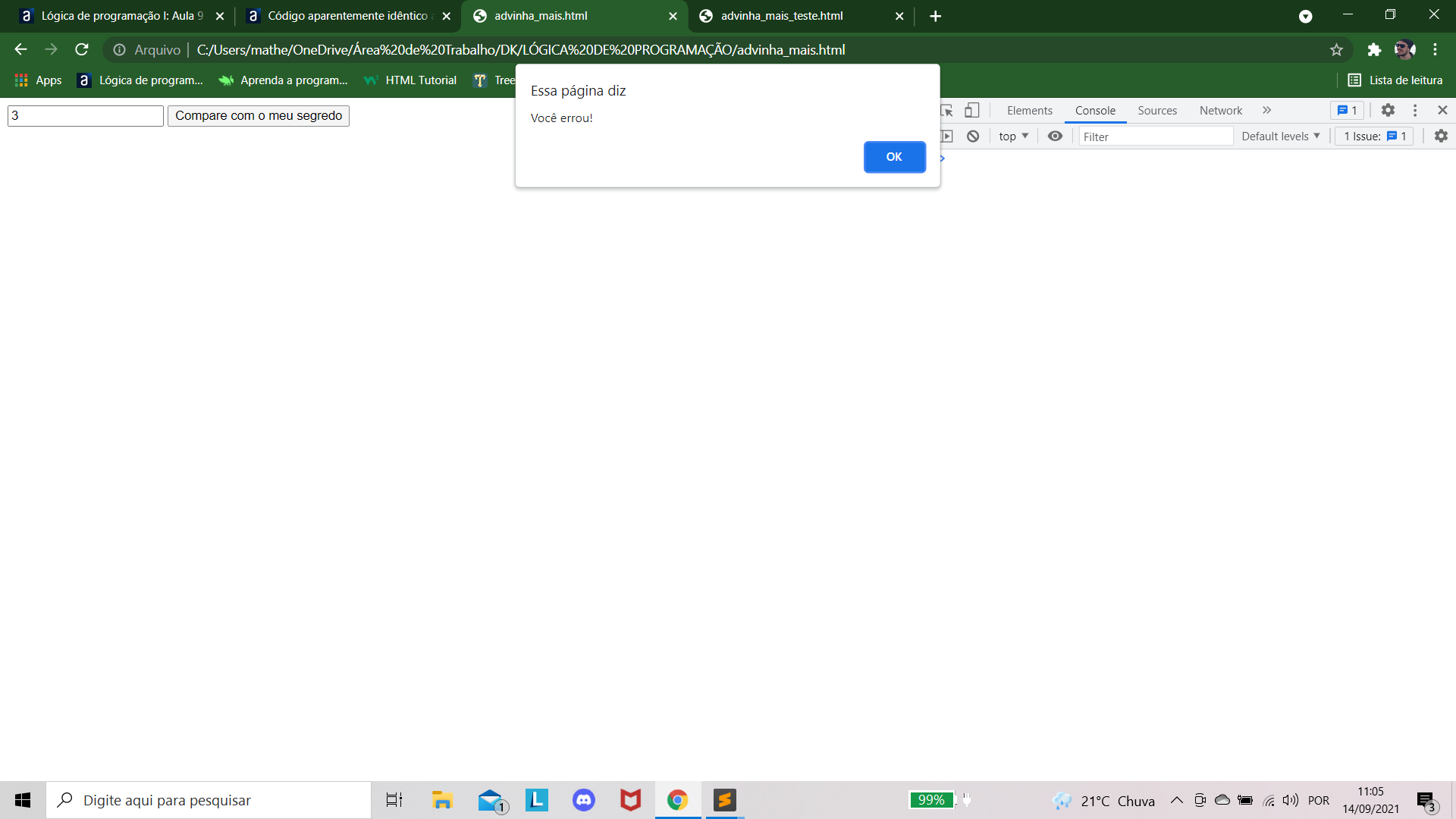Image resolution: width=1456 pixels, height=819 pixels.
Task: Click the OK button on the dialog
Action: 893,156
